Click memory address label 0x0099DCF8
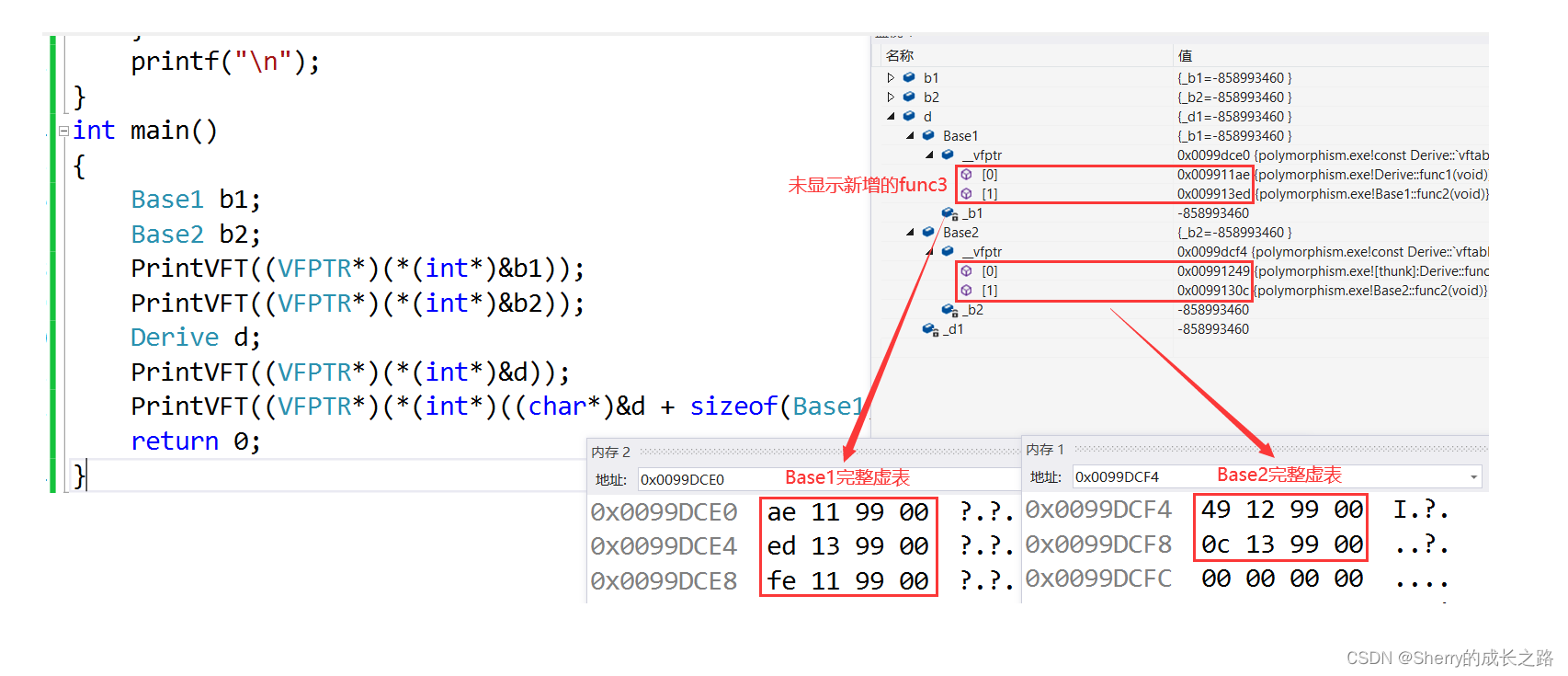Screen dimensions: 1568x676 [x=1098, y=544]
